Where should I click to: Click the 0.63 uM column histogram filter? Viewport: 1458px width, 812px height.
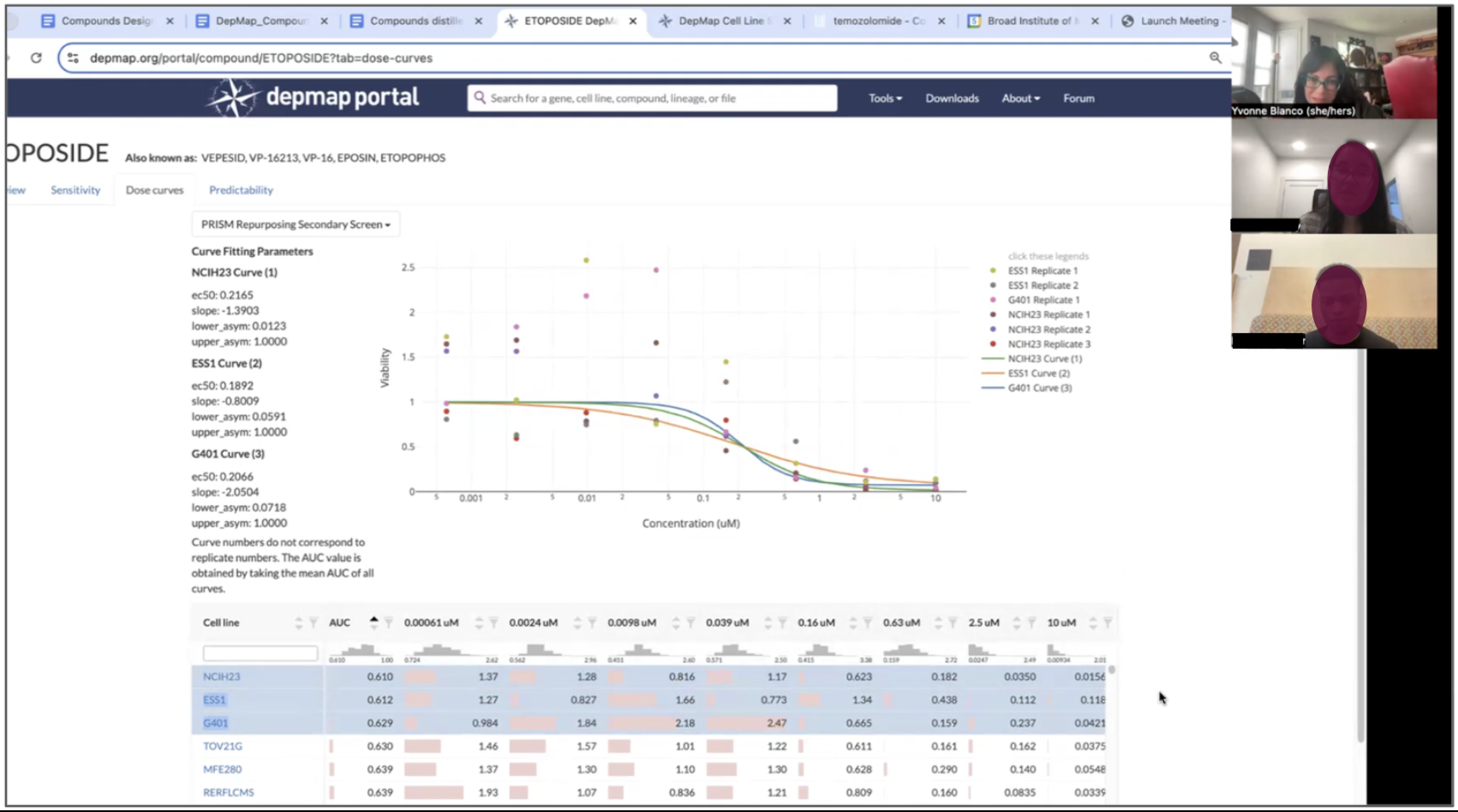point(920,653)
